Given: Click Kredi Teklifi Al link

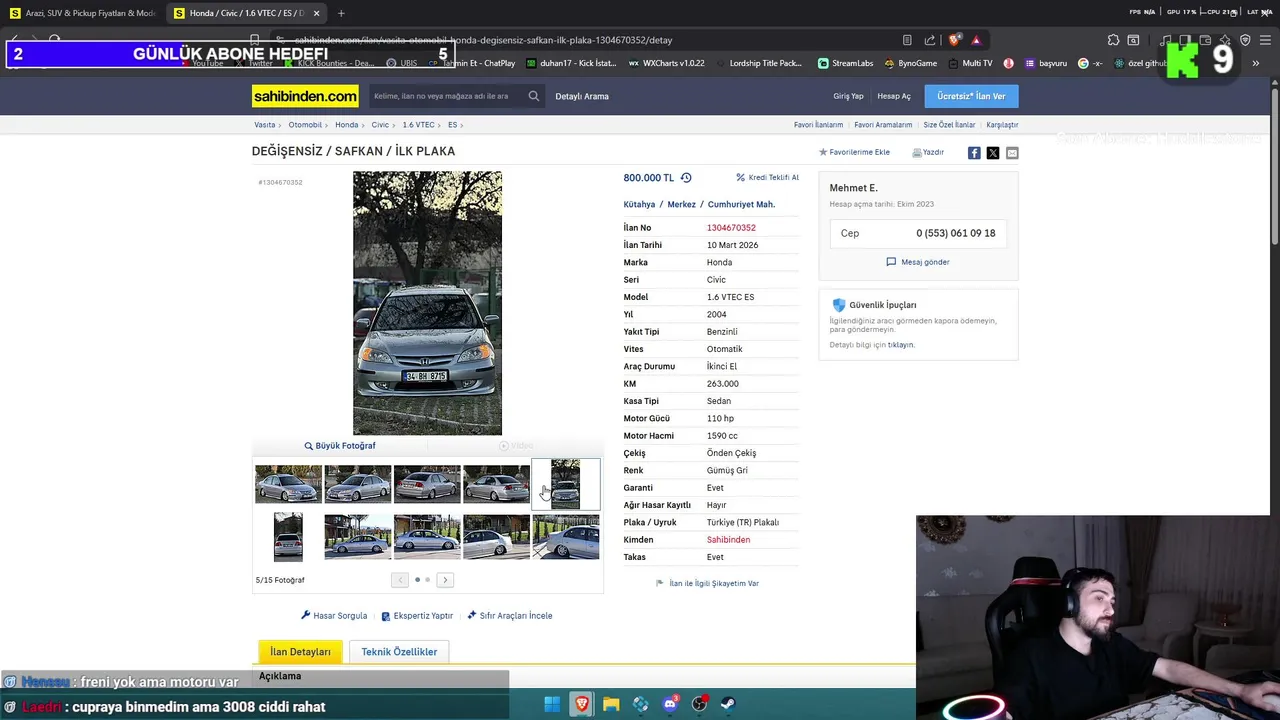Looking at the screenshot, I should (x=767, y=178).
